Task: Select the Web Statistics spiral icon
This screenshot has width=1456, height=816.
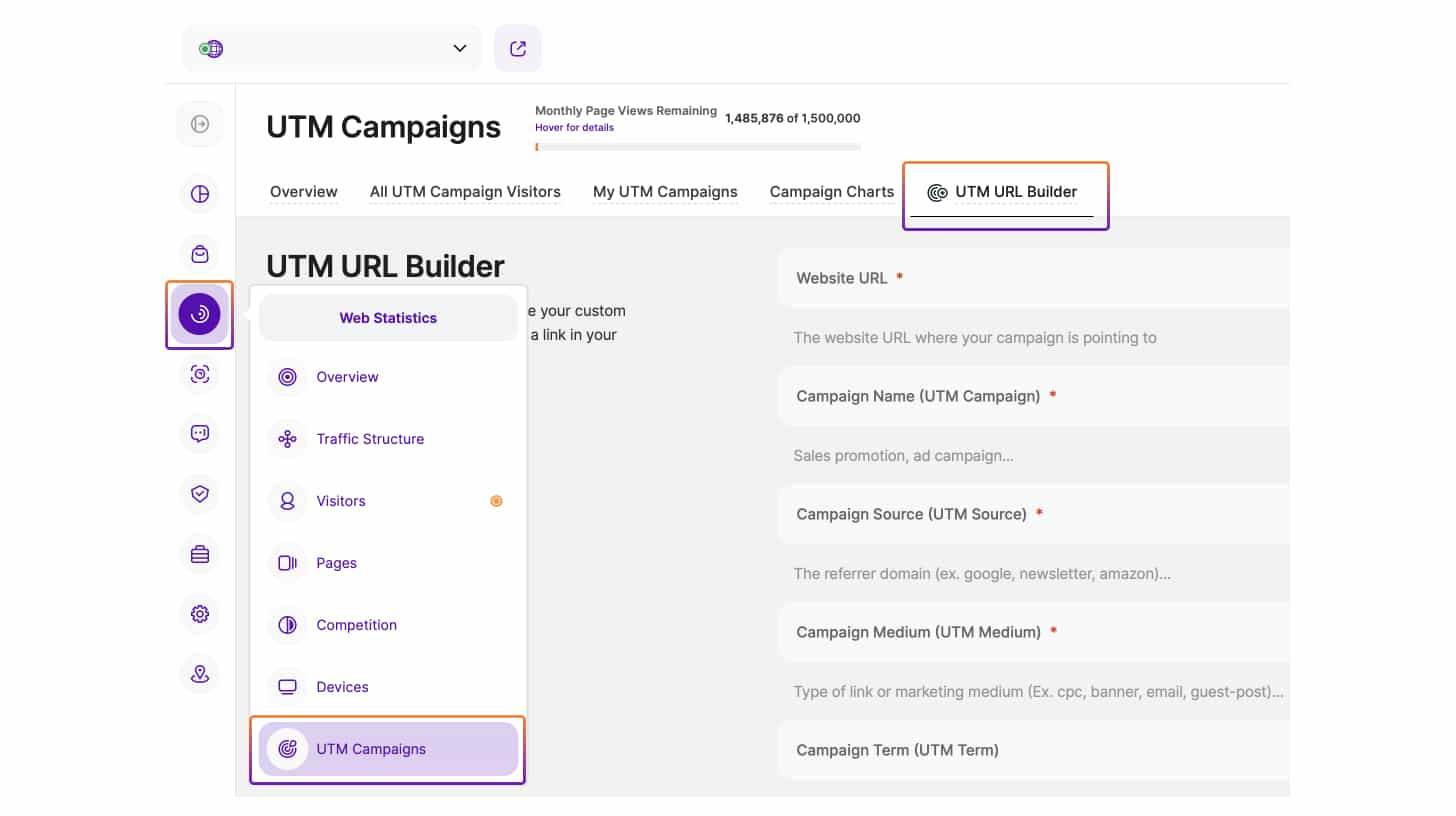Action: 200,315
